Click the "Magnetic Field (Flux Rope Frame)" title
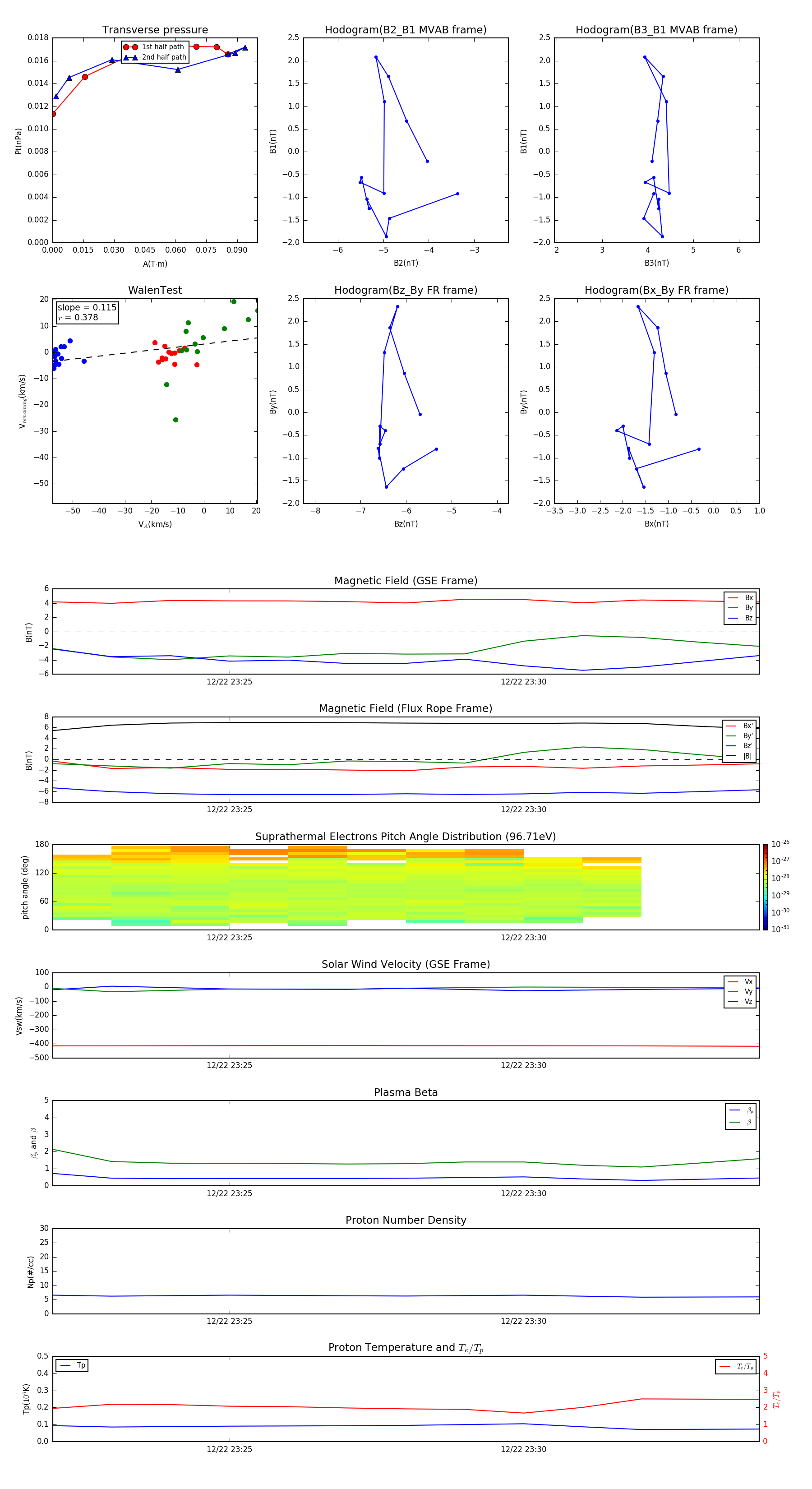The width and height of the screenshot is (812, 1489). click(406, 709)
